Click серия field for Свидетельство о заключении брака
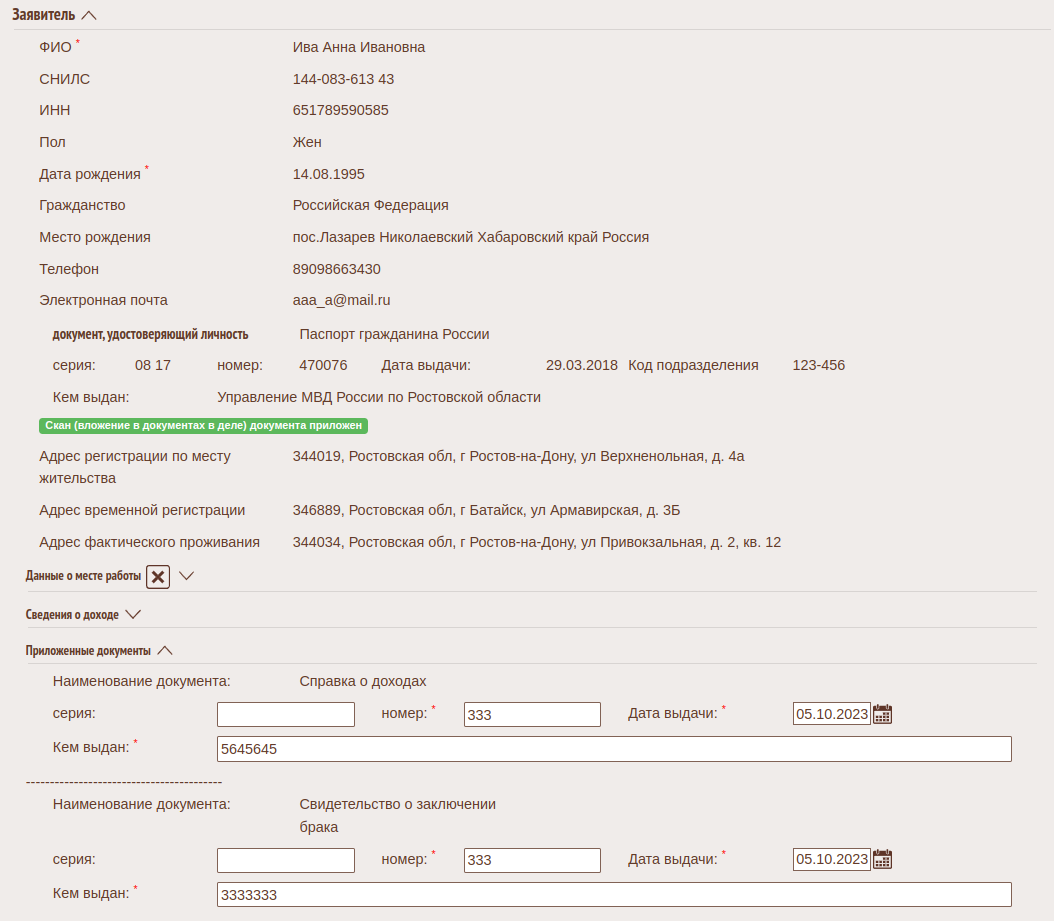This screenshot has height=921, width=1054. point(286,860)
